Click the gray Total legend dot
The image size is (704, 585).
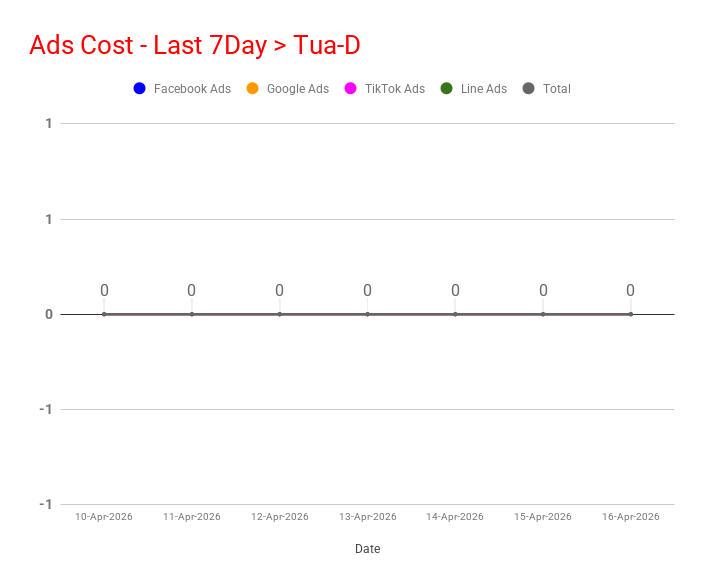pos(529,89)
